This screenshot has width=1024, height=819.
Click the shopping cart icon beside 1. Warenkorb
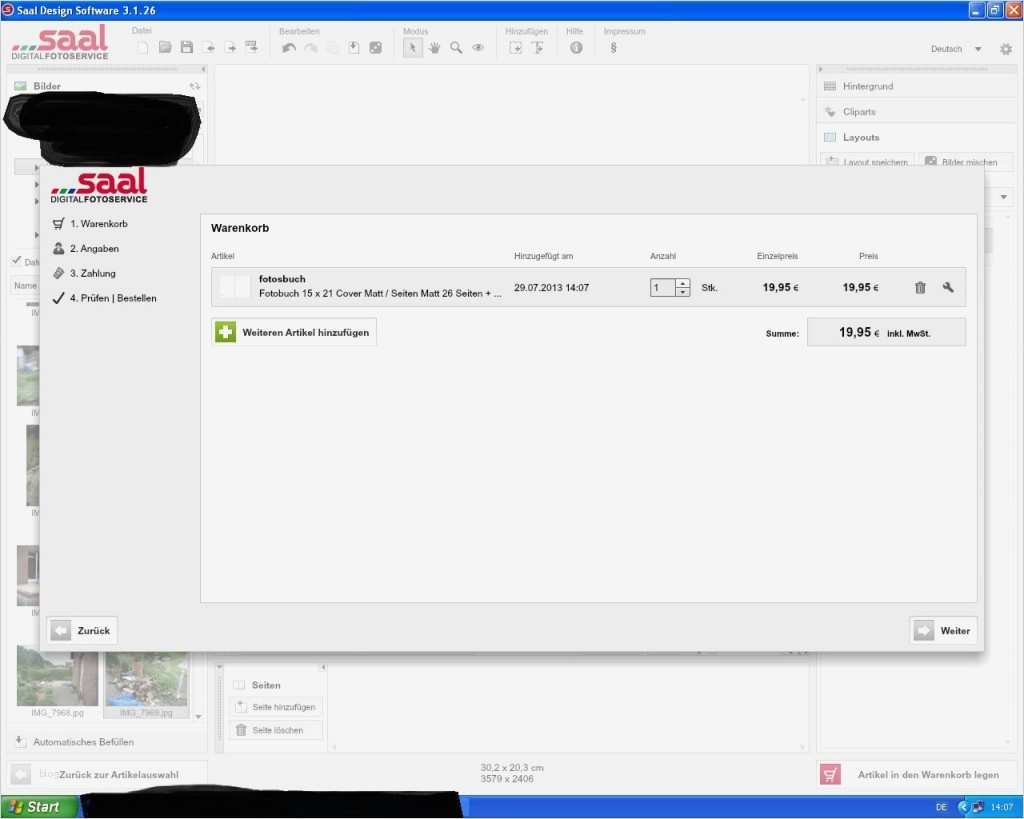pos(59,223)
